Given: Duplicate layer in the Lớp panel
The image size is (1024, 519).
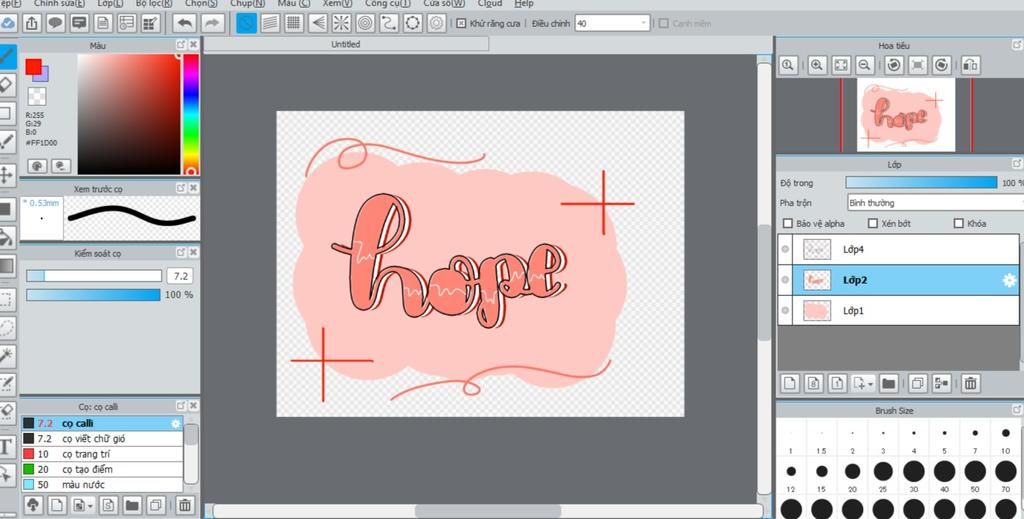Looking at the screenshot, I should pos(918,383).
